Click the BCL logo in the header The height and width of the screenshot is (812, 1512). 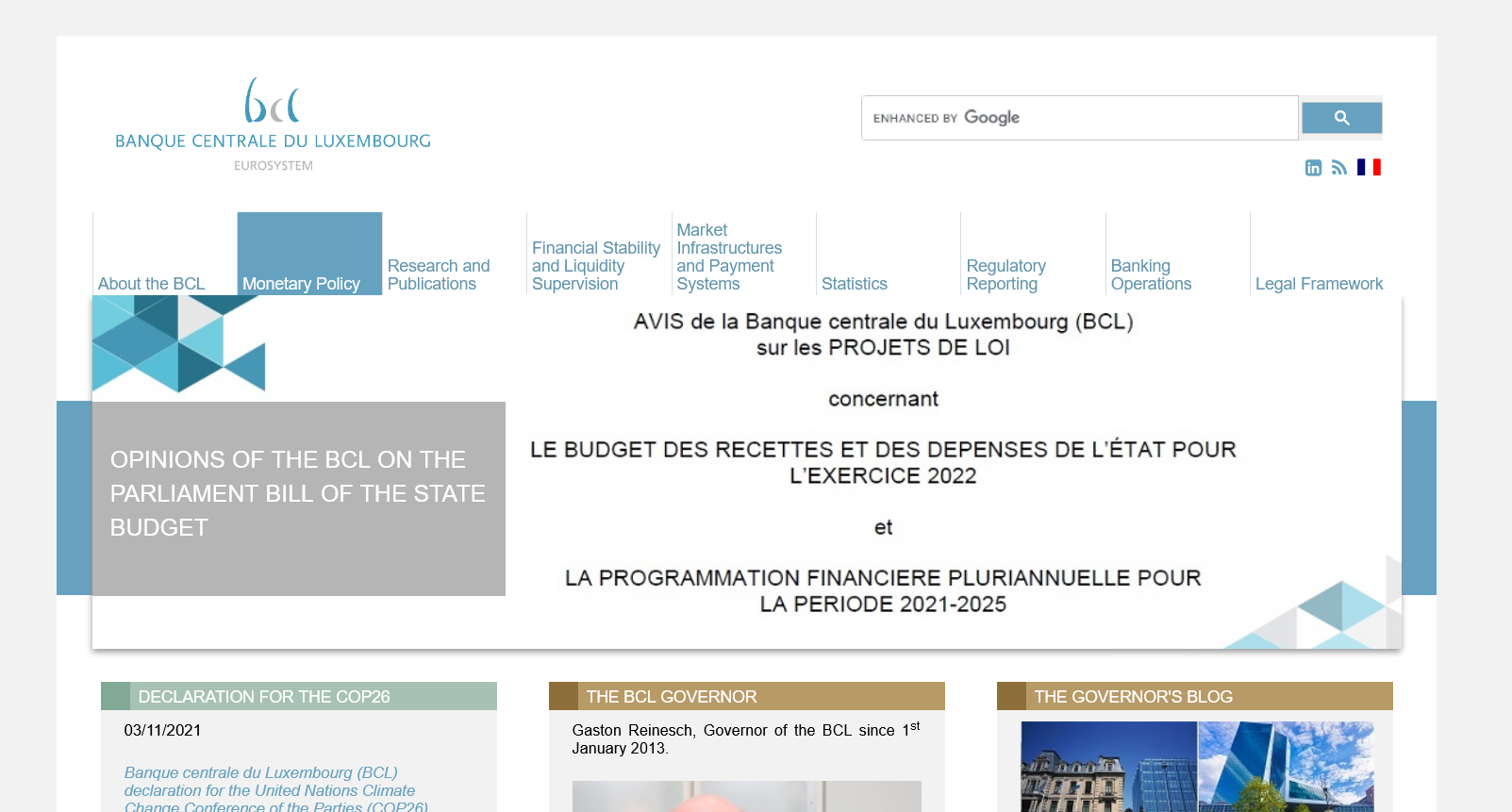273,124
